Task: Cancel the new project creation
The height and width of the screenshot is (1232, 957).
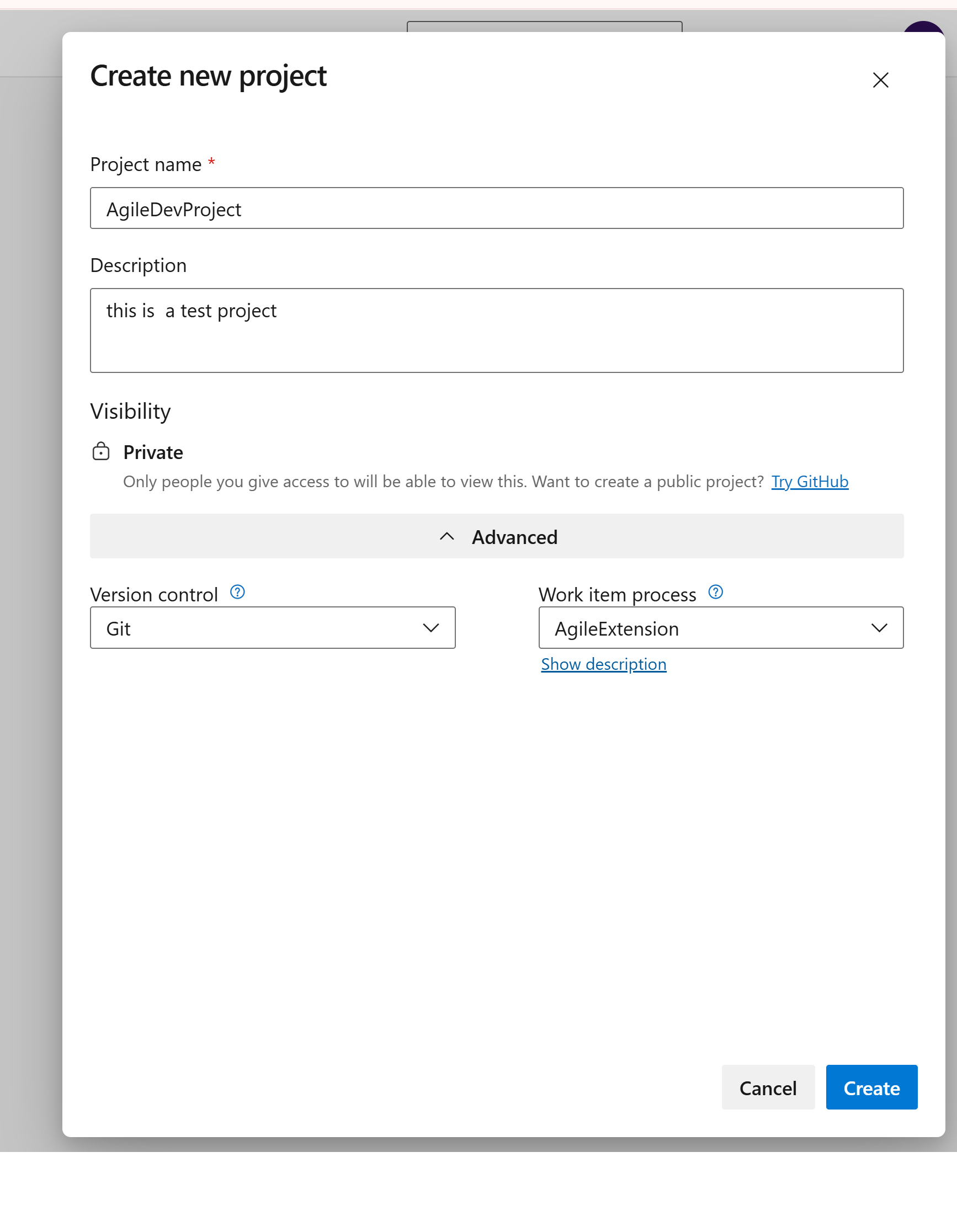Action: tap(768, 1087)
